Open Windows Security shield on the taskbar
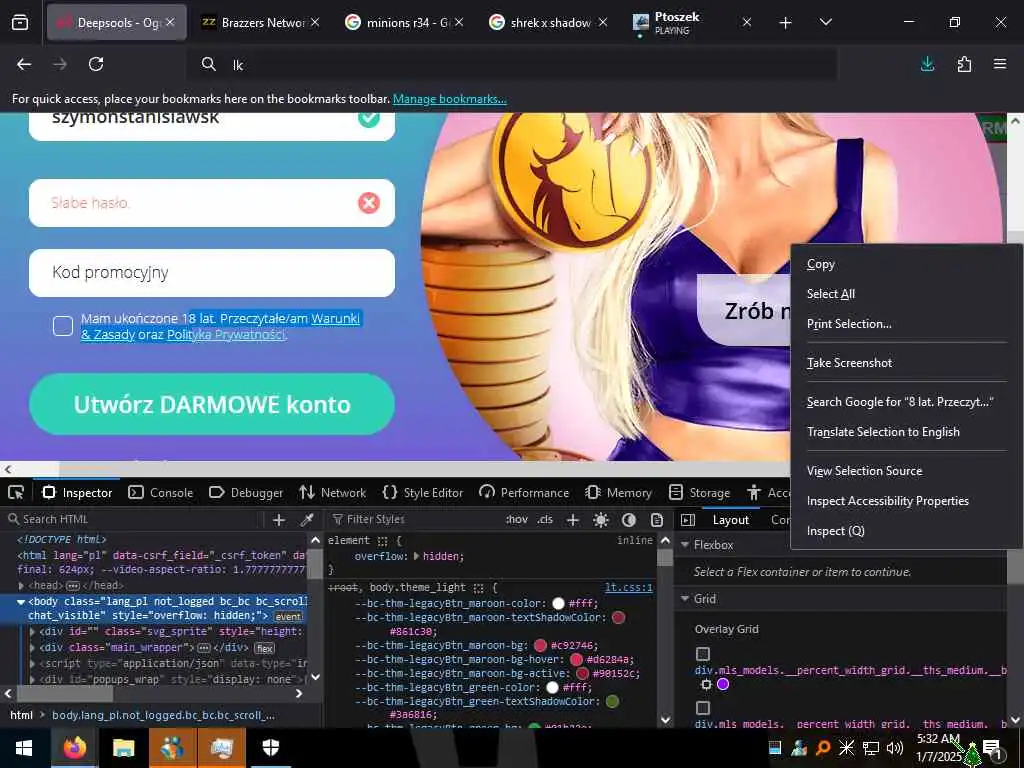 270,748
